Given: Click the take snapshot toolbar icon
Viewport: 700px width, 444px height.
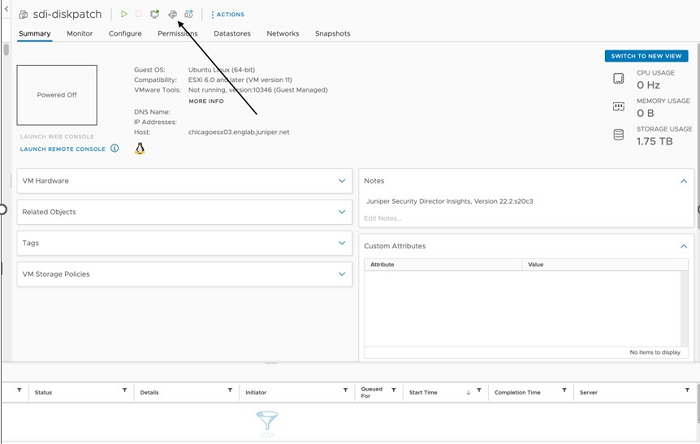Looking at the screenshot, I should pyautogui.click(x=189, y=14).
